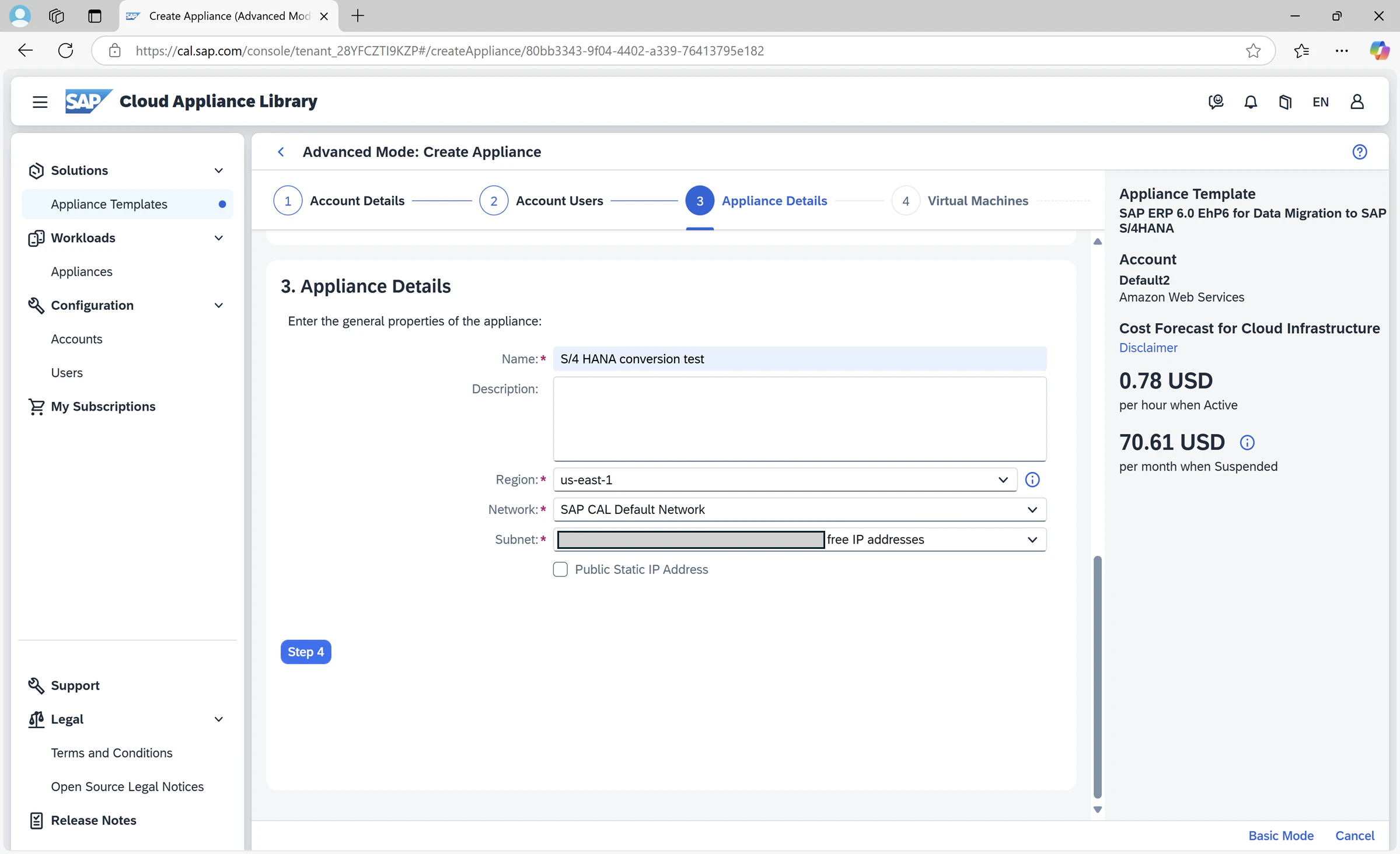Click the vertical scrollbar thumb
The width and height of the screenshot is (1400, 854).
(1097, 677)
